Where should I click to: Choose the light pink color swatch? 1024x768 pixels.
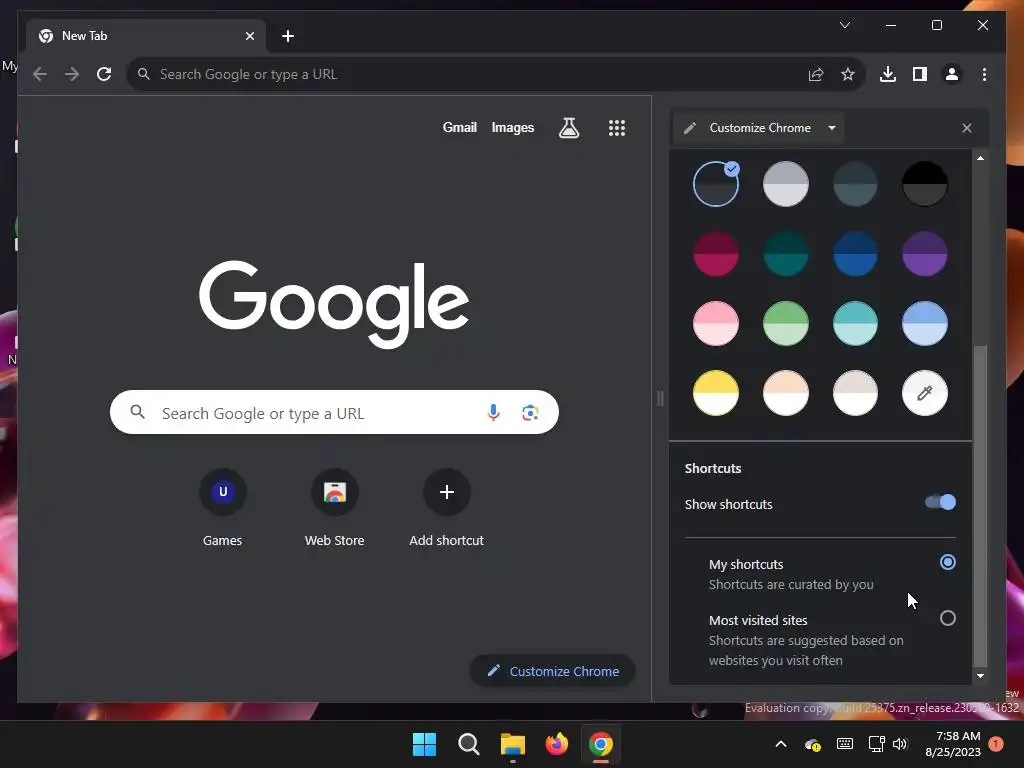[716, 323]
